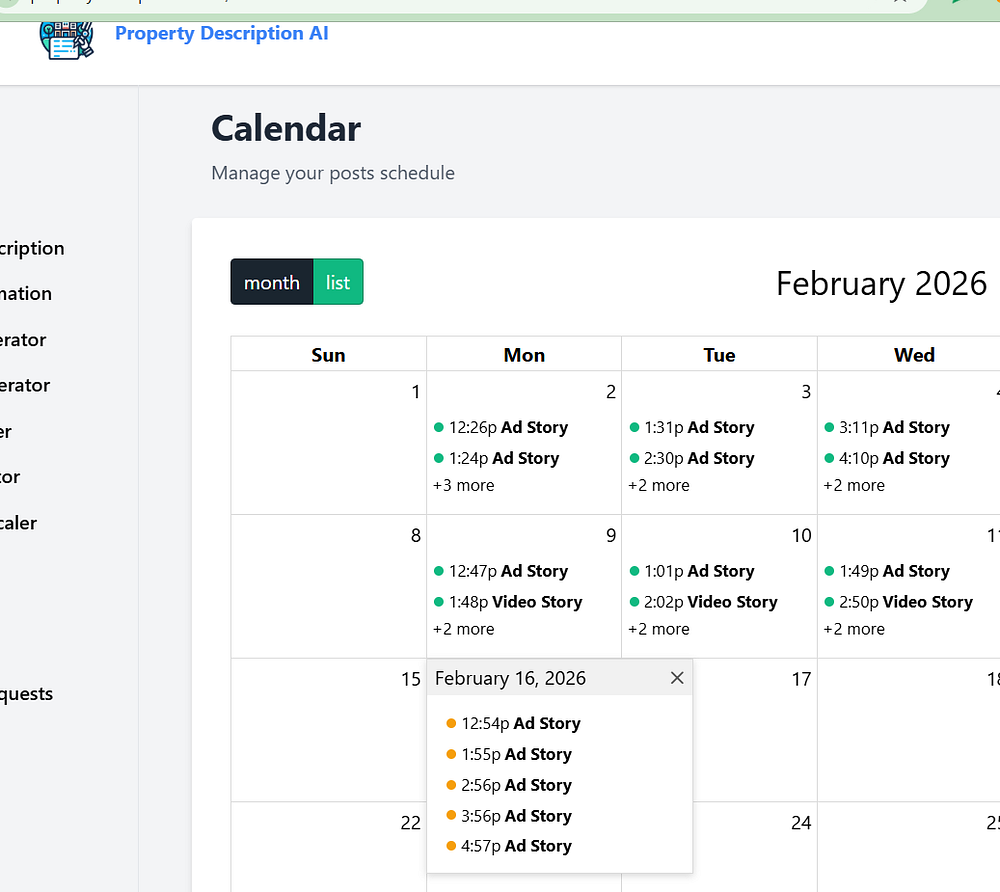The height and width of the screenshot is (892, 1000).
Task: Open the 2:56p Ad Story event
Action: pyautogui.click(x=509, y=785)
